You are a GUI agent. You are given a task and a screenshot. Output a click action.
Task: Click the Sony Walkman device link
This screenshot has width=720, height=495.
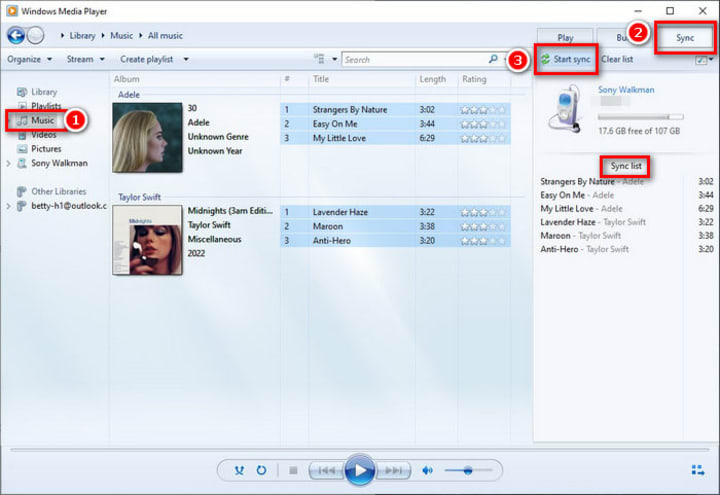pyautogui.click(x=626, y=90)
